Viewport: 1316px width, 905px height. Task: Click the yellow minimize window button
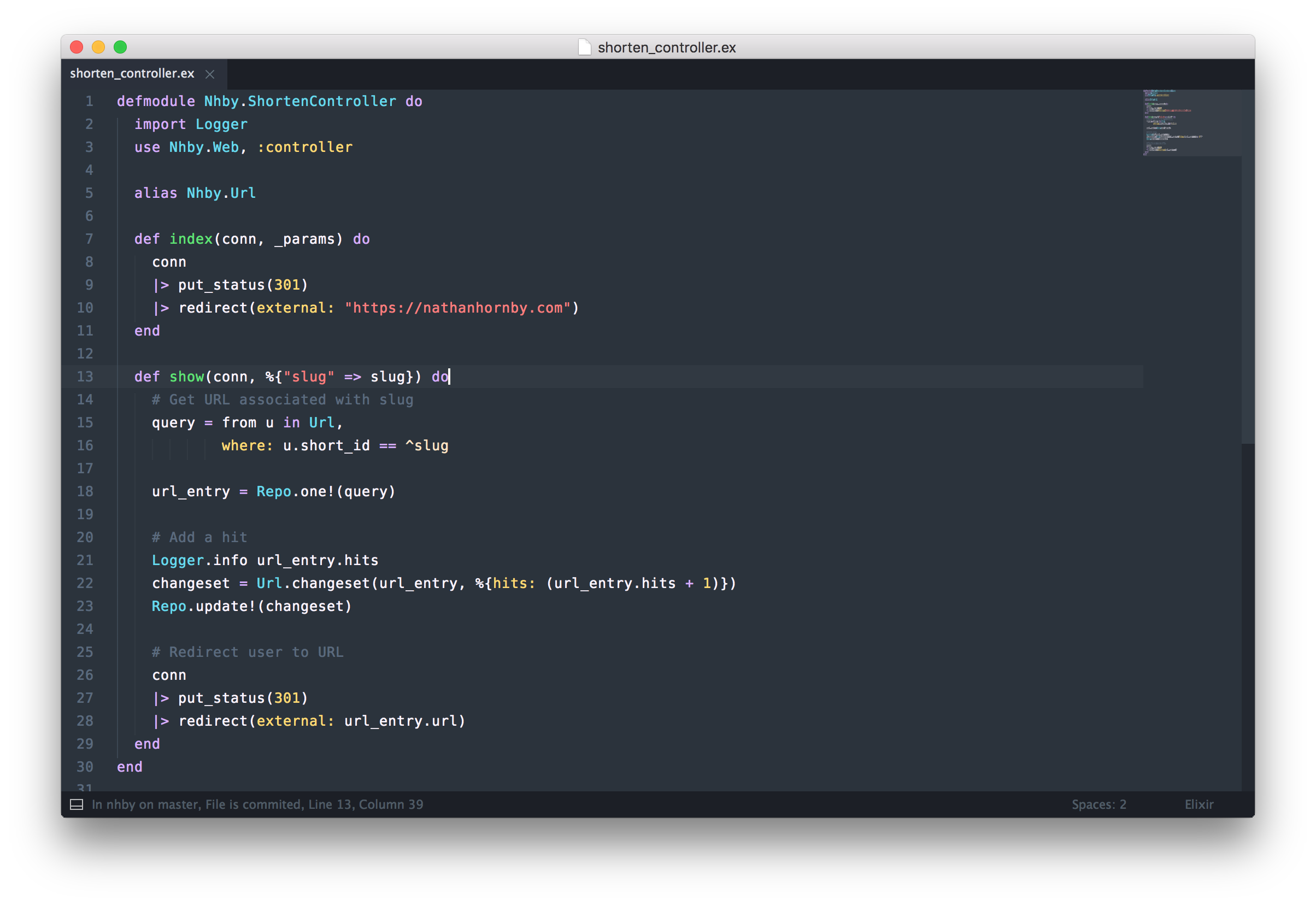point(98,47)
